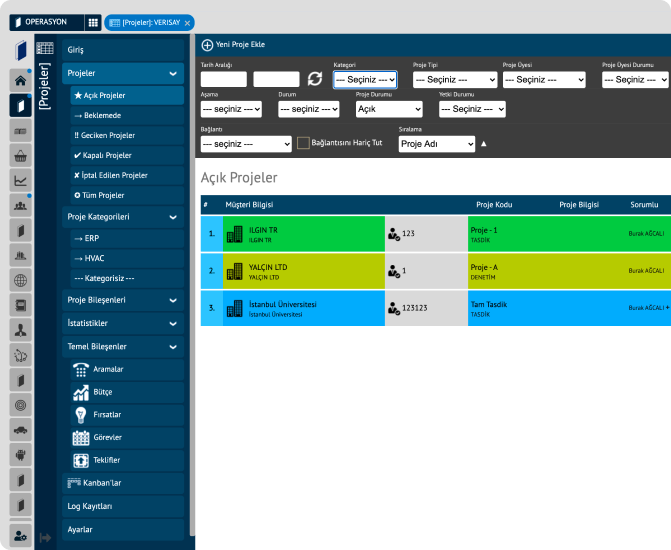Open the Bağlantı dropdown
This screenshot has width=671, height=550.
246,144
